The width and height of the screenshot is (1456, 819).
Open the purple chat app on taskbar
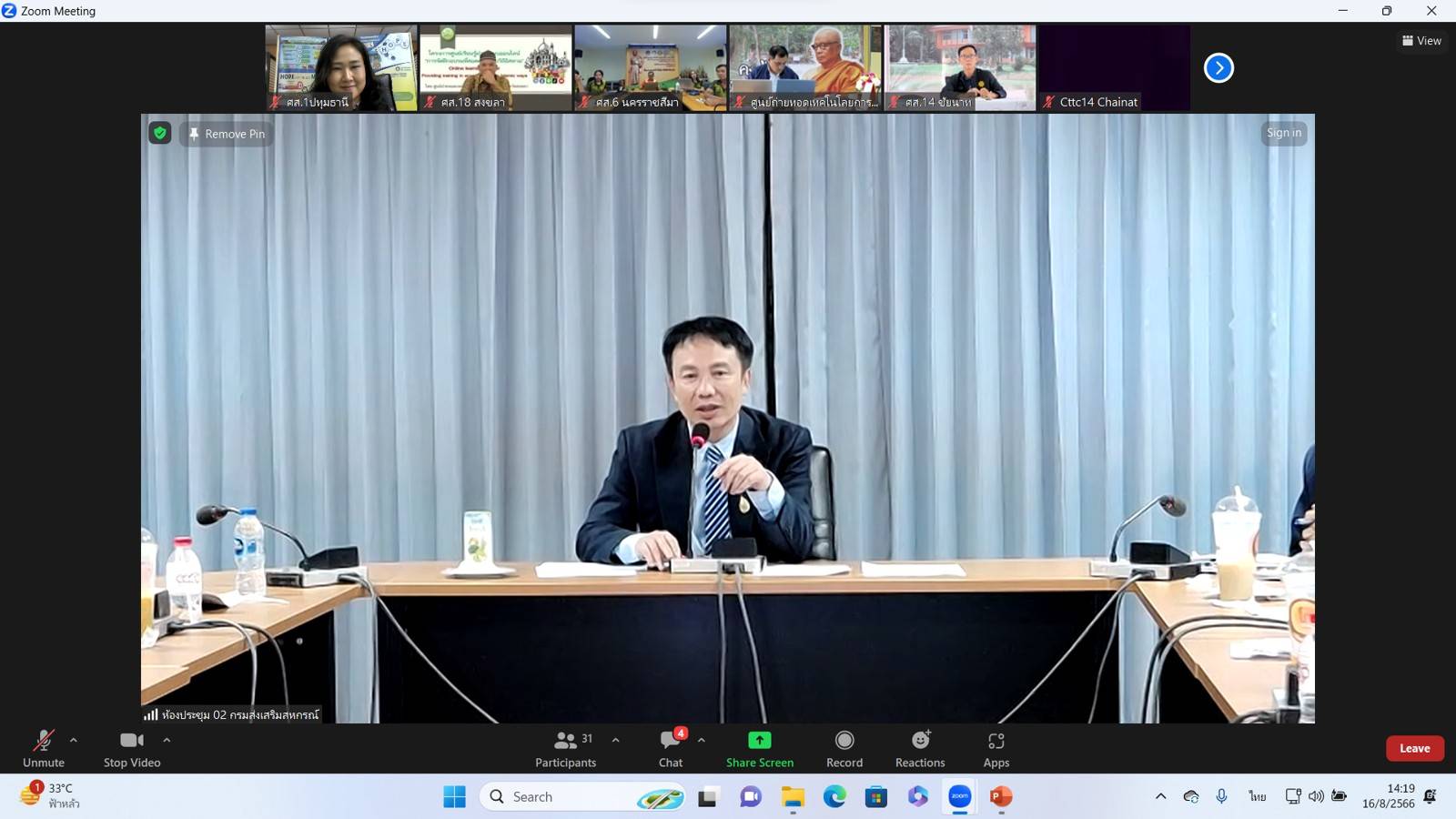tap(751, 797)
